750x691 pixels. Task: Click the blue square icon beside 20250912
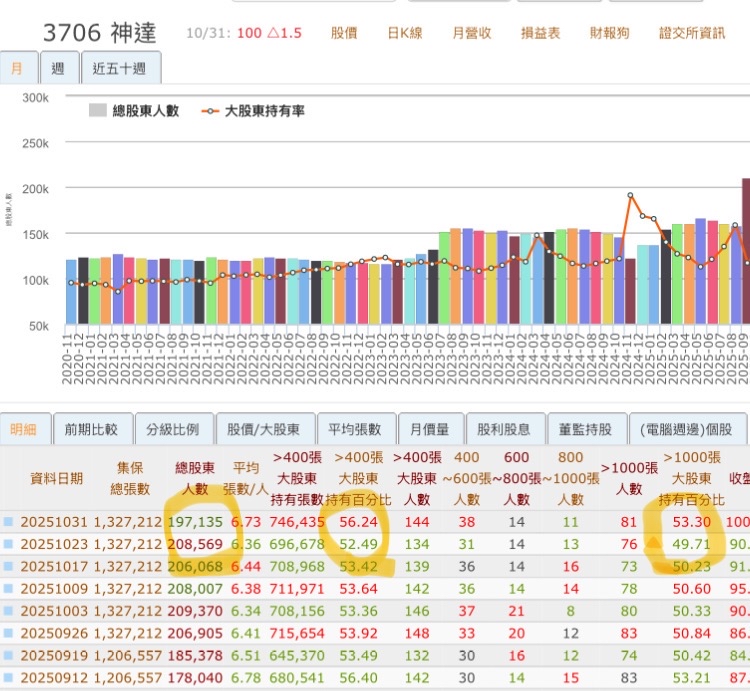click(x=9, y=677)
